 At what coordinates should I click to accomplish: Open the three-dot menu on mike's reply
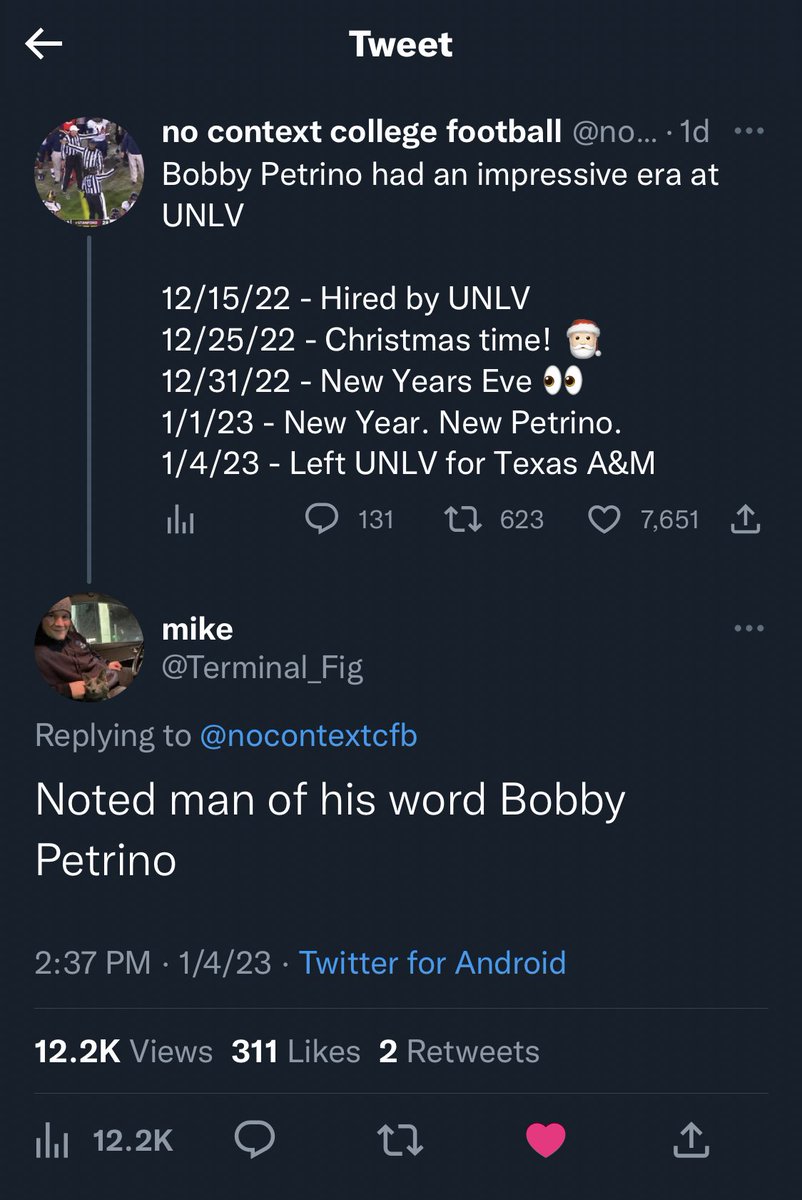[x=748, y=628]
